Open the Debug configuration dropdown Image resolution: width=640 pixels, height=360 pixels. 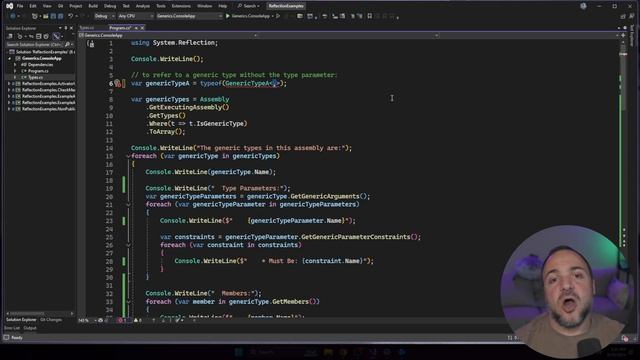click(104, 16)
